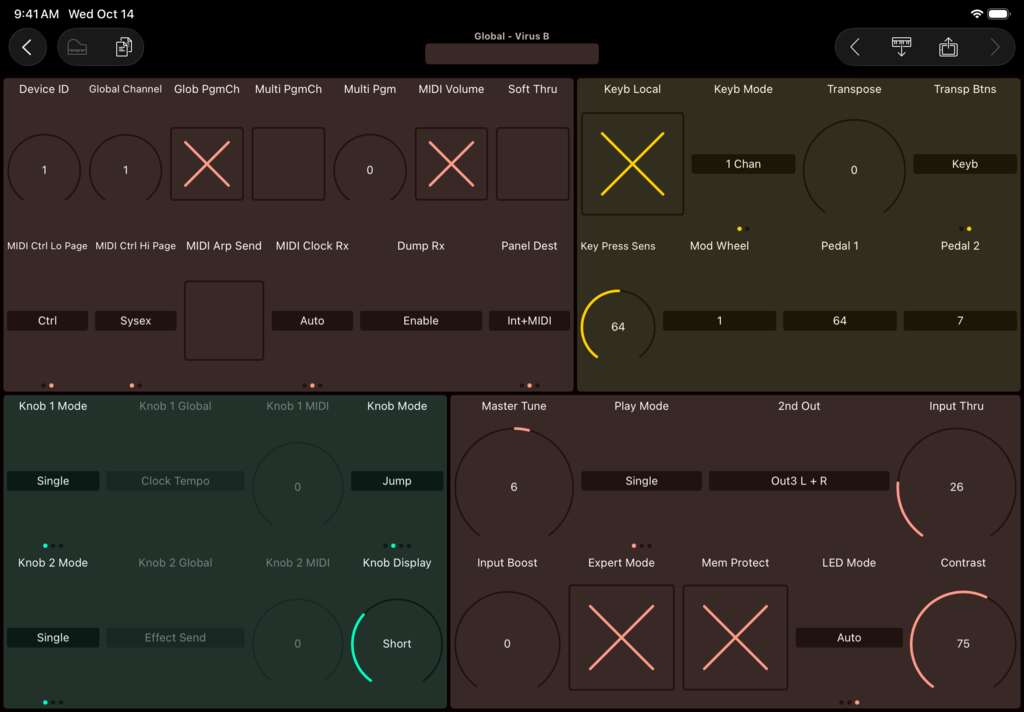1024x712 pixels.
Task: Open Dump Rx Enable selector
Action: 421,321
